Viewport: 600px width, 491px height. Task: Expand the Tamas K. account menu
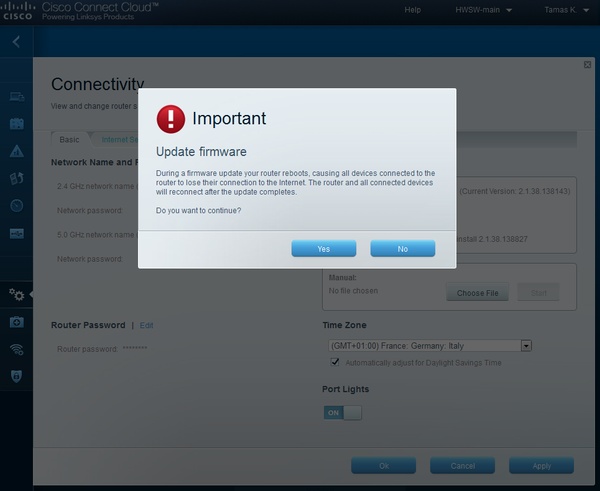pyautogui.click(x=566, y=10)
